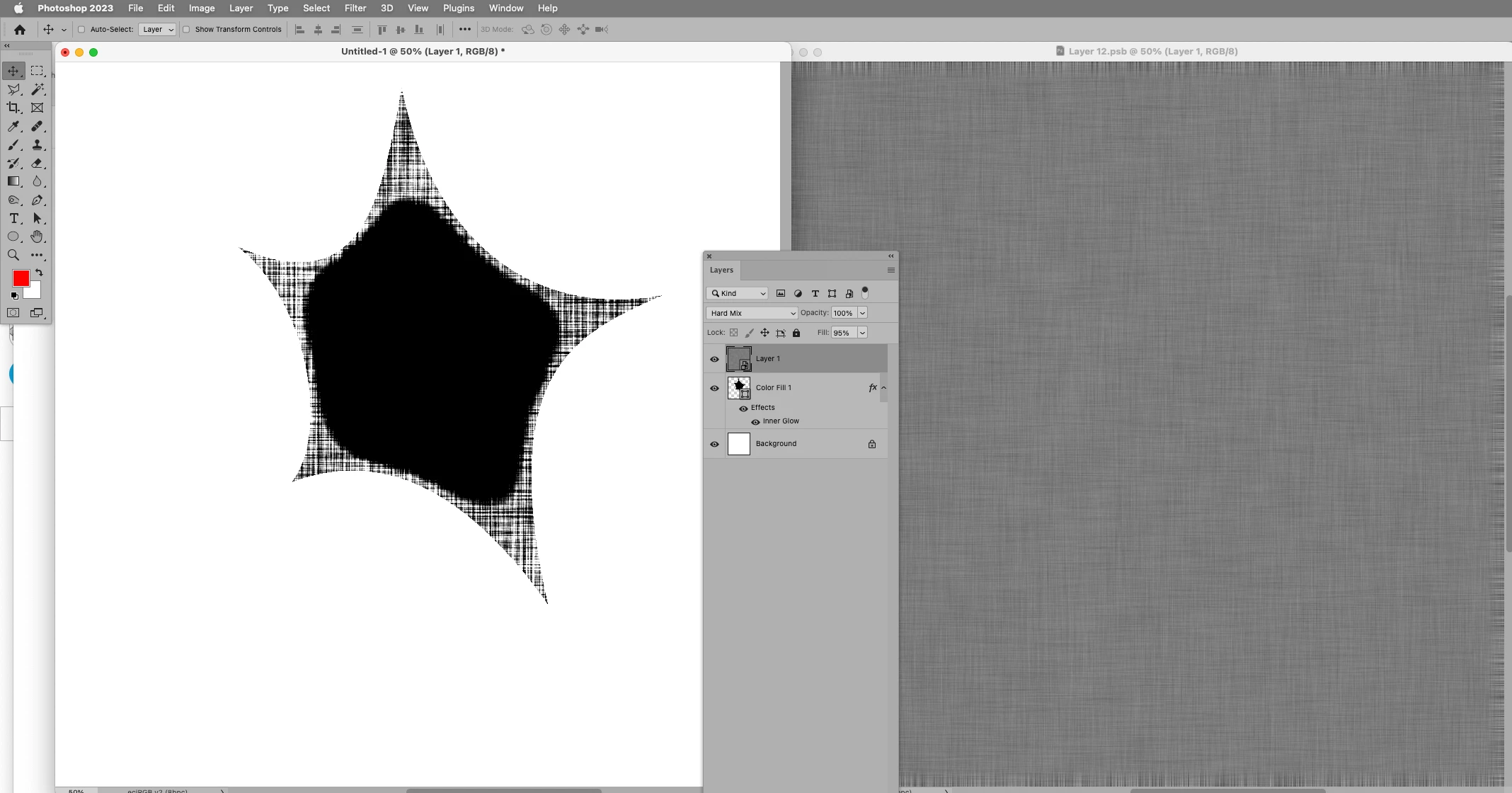Viewport: 1512px width, 793px height.
Task: Select the Brush tool
Action: 13,144
